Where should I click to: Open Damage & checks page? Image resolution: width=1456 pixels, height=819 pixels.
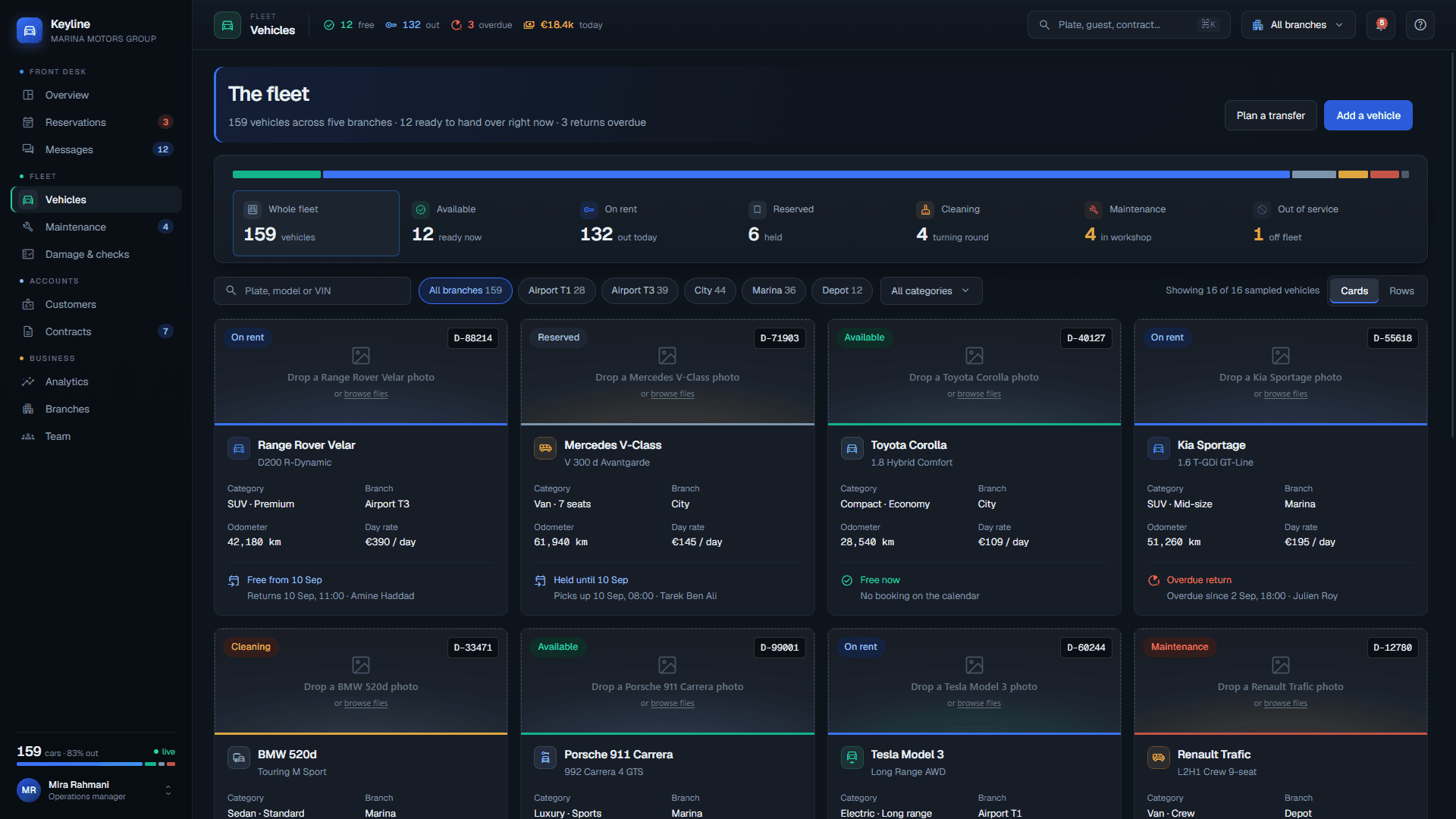96,254
